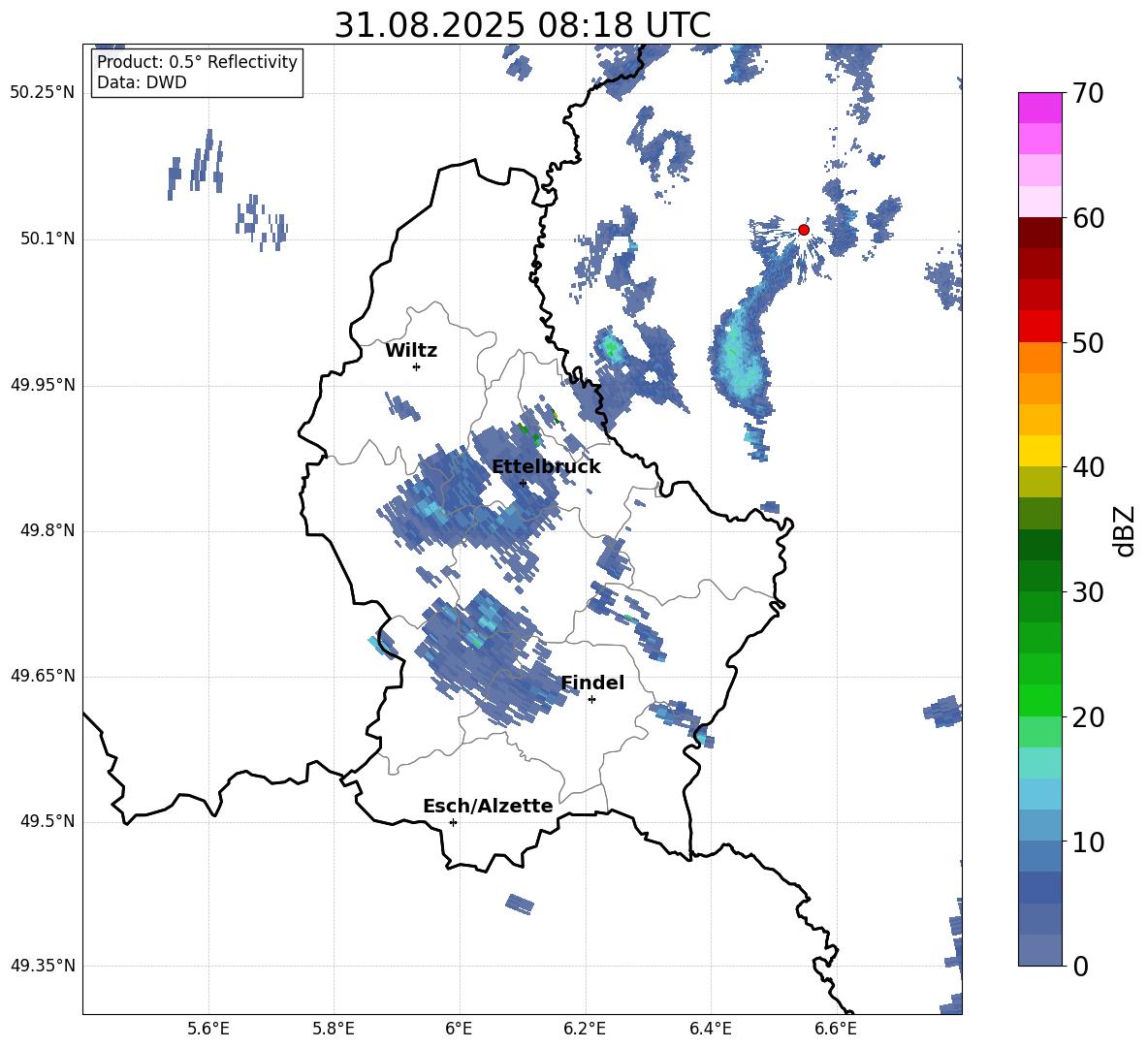Click the 49.65°N latitude label
The height and width of the screenshot is (1048, 1148).
pyautogui.click(x=43, y=675)
